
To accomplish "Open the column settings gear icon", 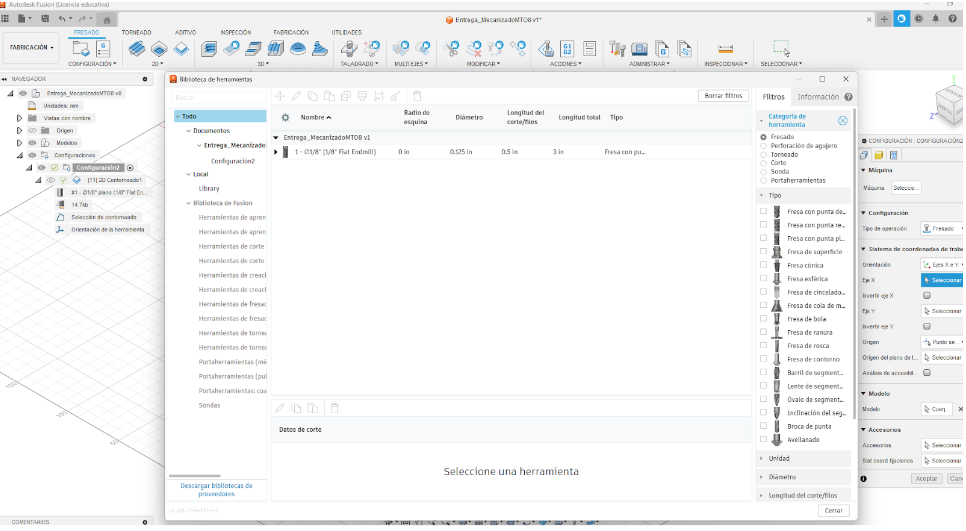I will tap(284, 117).
